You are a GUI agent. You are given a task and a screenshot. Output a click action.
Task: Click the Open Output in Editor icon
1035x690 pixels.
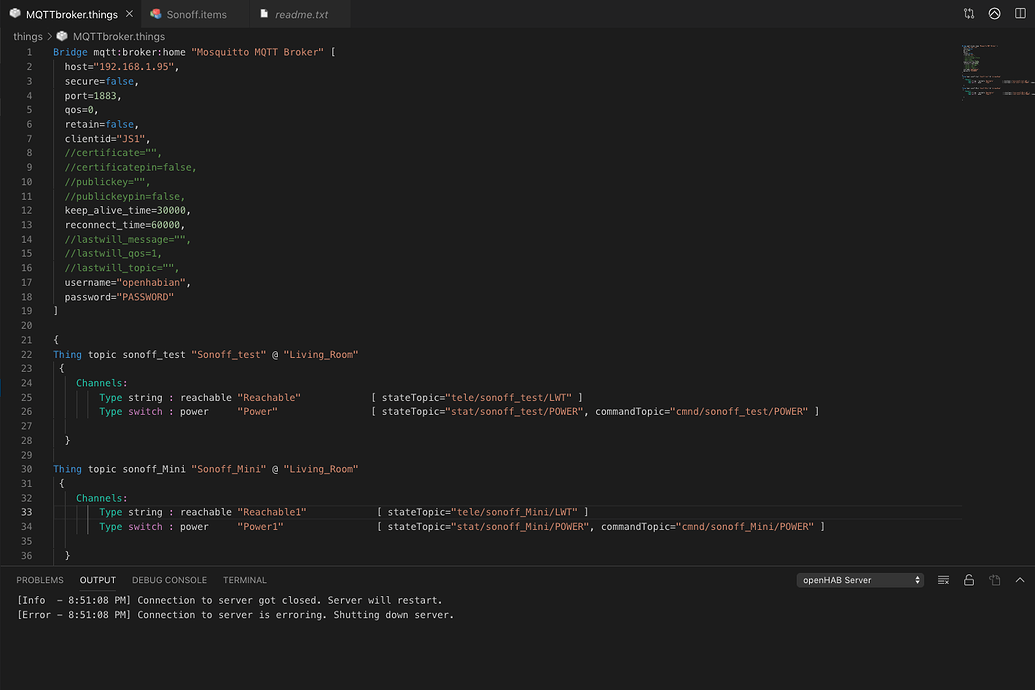click(x=994, y=579)
